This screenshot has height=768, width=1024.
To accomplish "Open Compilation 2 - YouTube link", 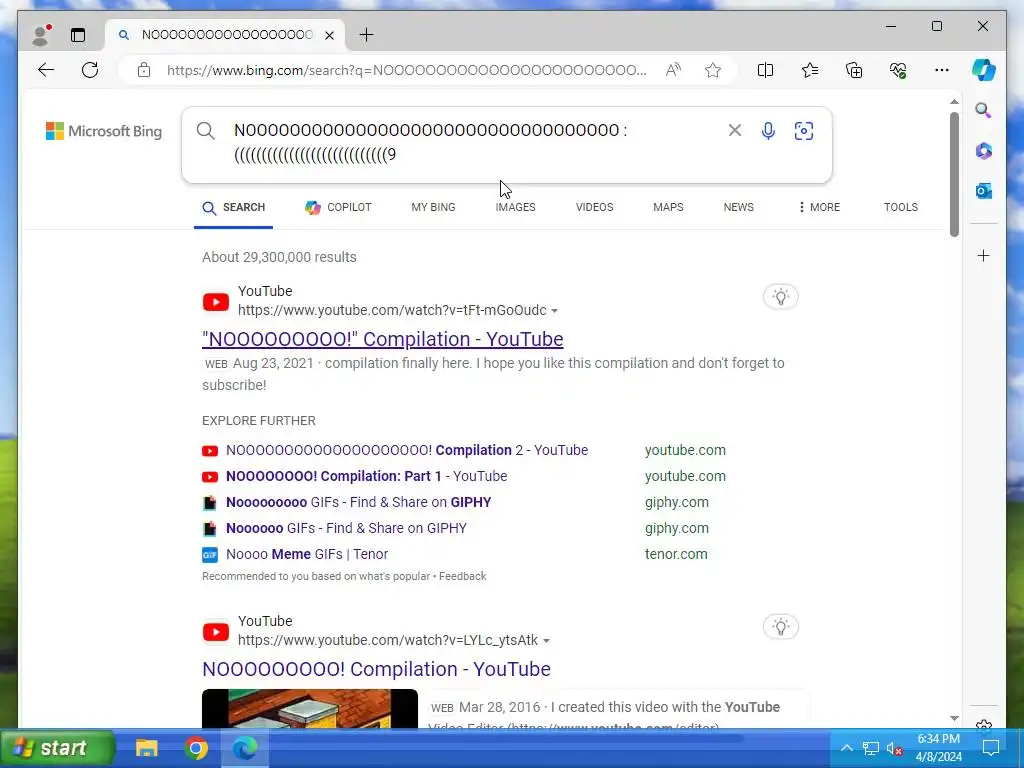I will pos(407,450).
